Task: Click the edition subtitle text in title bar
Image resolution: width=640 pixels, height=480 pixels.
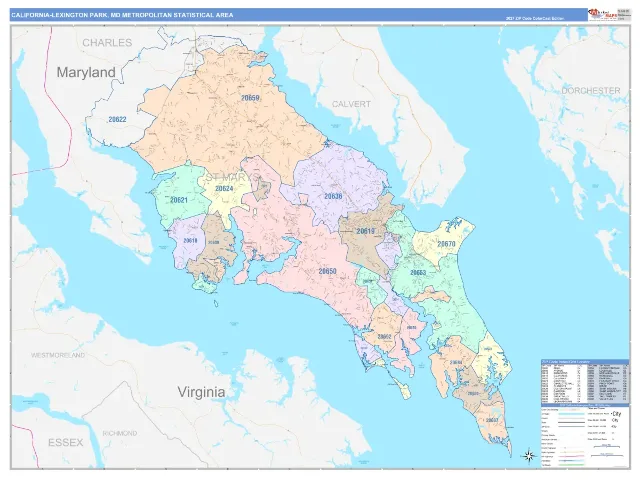Action: point(535,18)
